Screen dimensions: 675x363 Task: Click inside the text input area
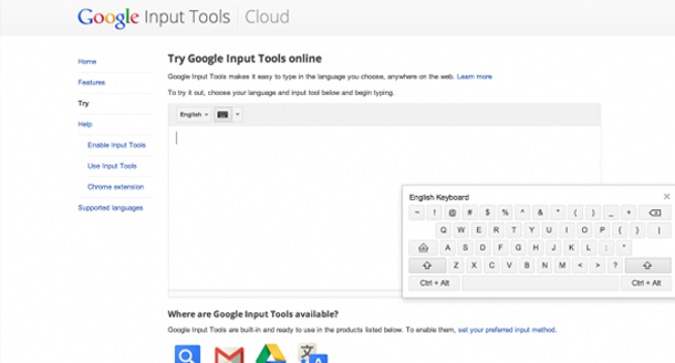[x=384, y=208]
